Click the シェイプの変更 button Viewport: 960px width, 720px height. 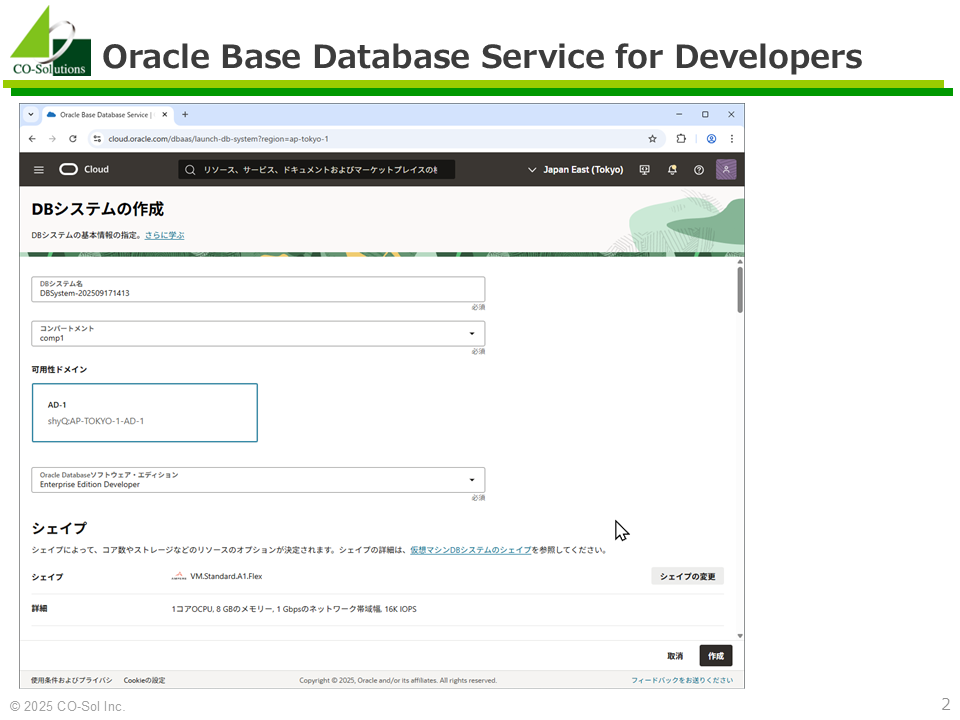pyautogui.click(x=688, y=576)
